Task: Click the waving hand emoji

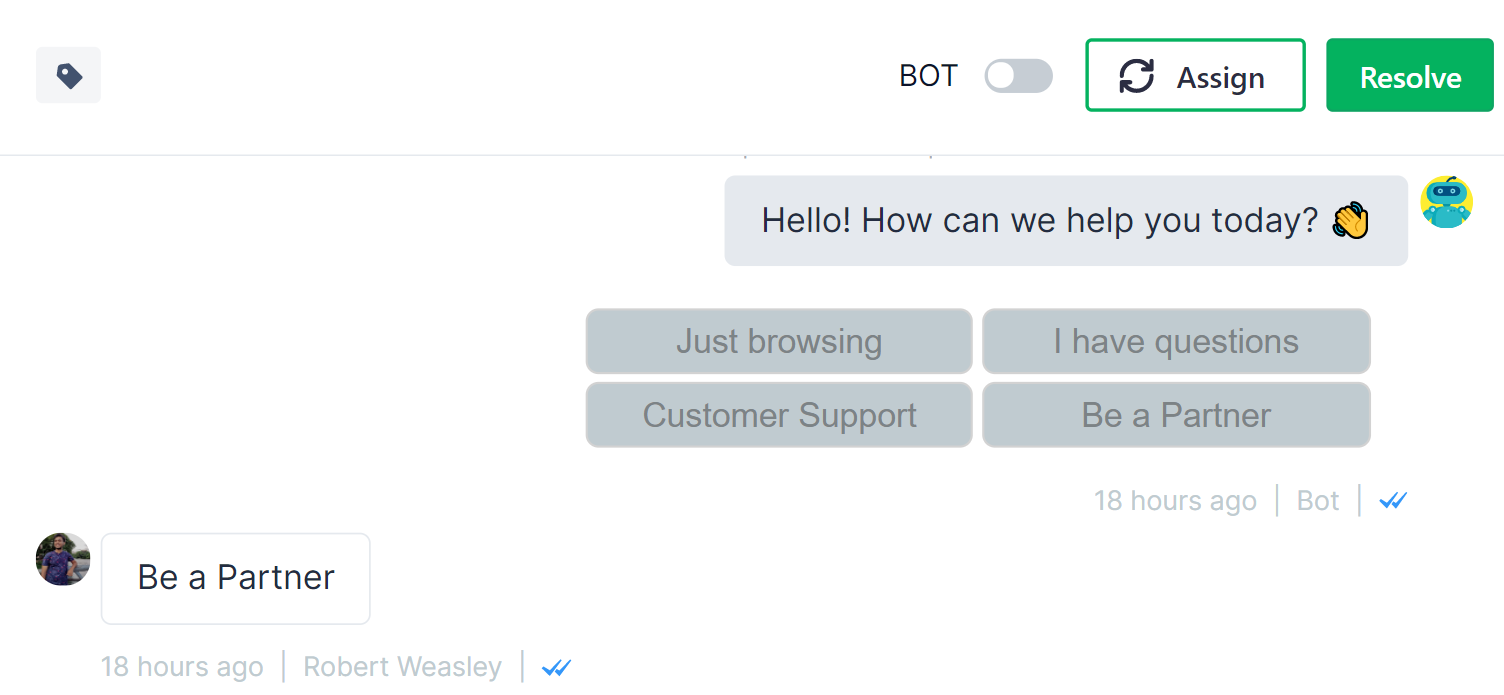Action: click(1350, 220)
